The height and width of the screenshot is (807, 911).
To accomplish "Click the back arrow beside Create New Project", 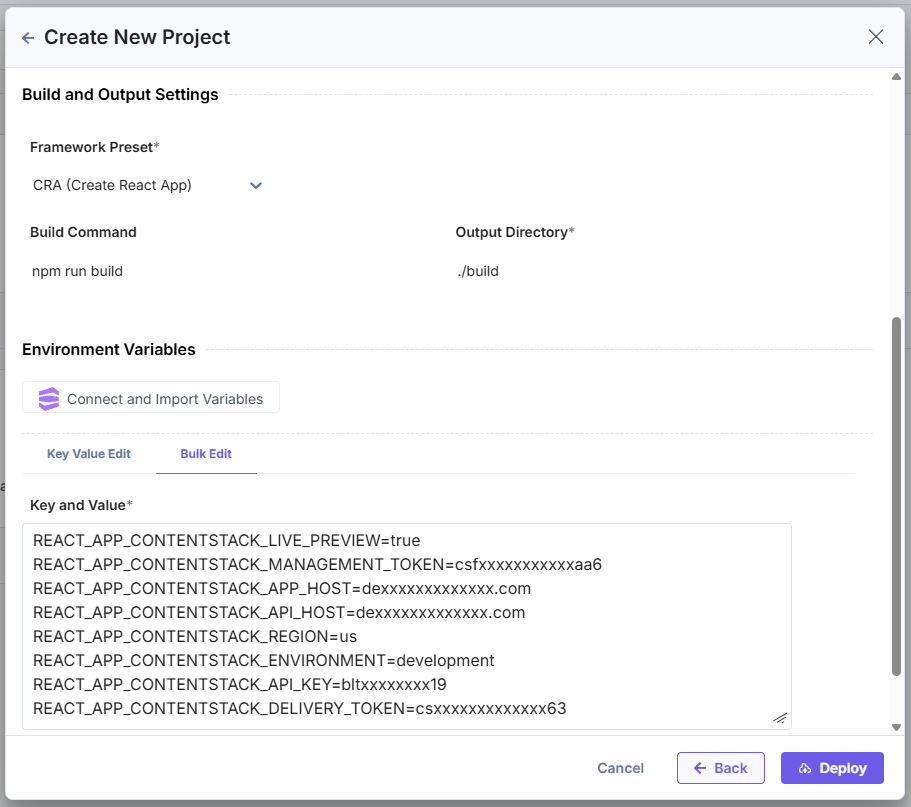I will pyautogui.click(x=28, y=38).
